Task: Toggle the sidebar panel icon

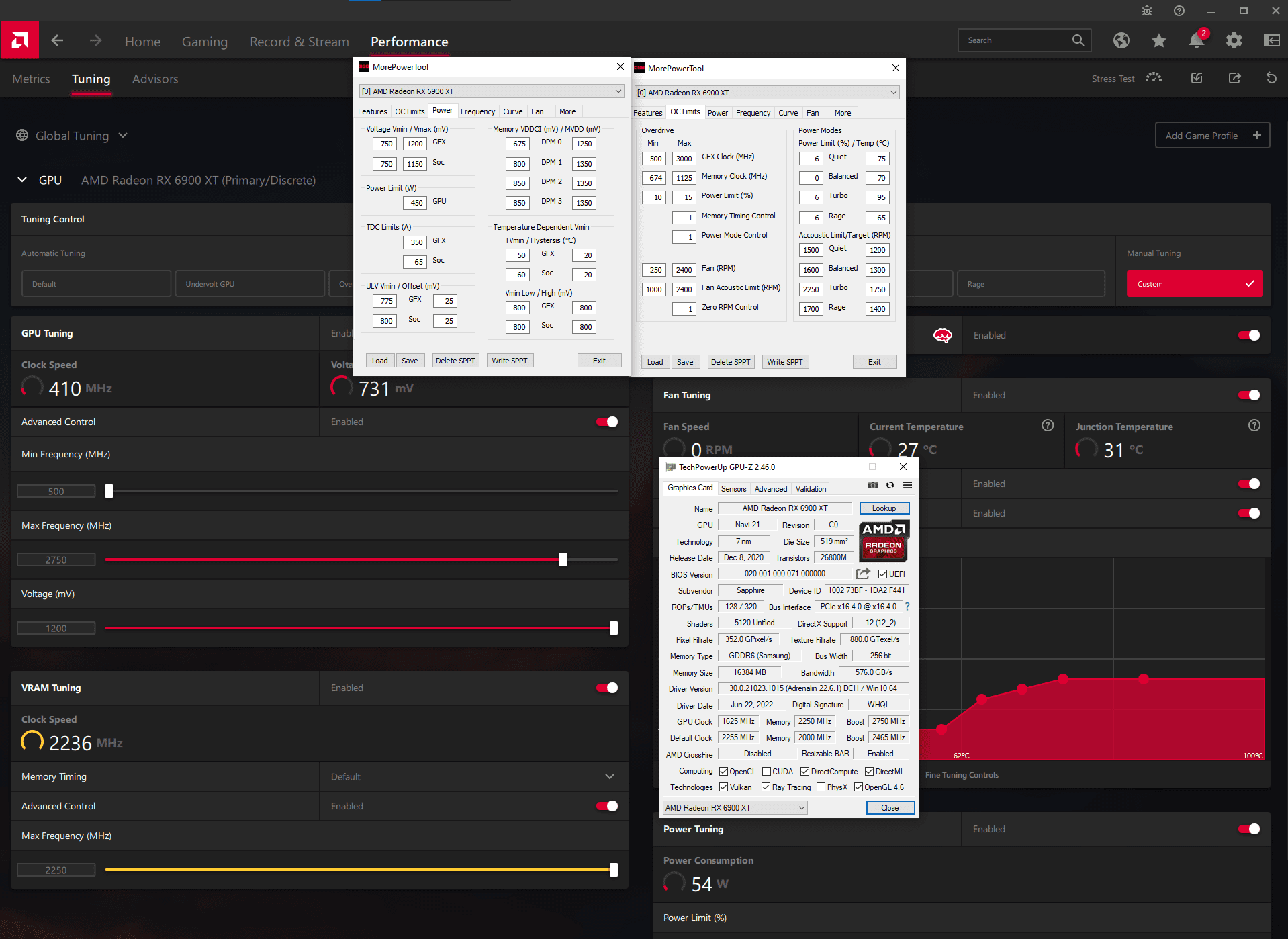Action: coord(1271,40)
